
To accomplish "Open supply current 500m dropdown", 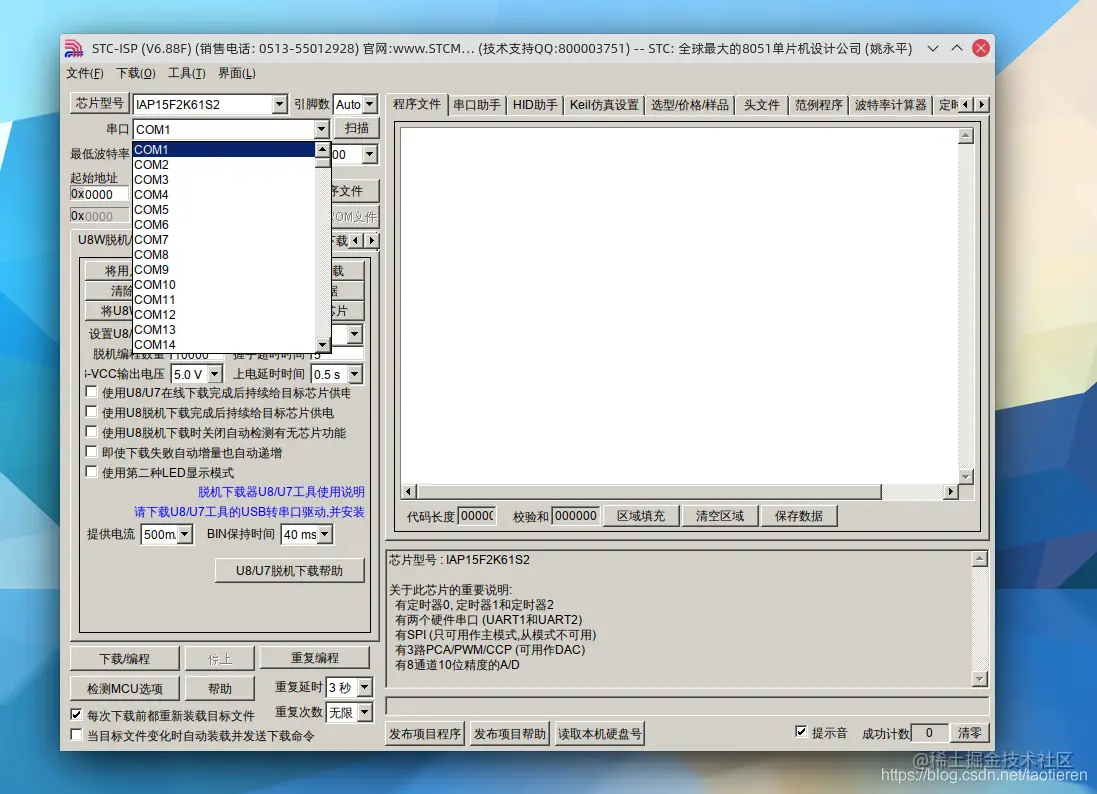I will click(185, 534).
